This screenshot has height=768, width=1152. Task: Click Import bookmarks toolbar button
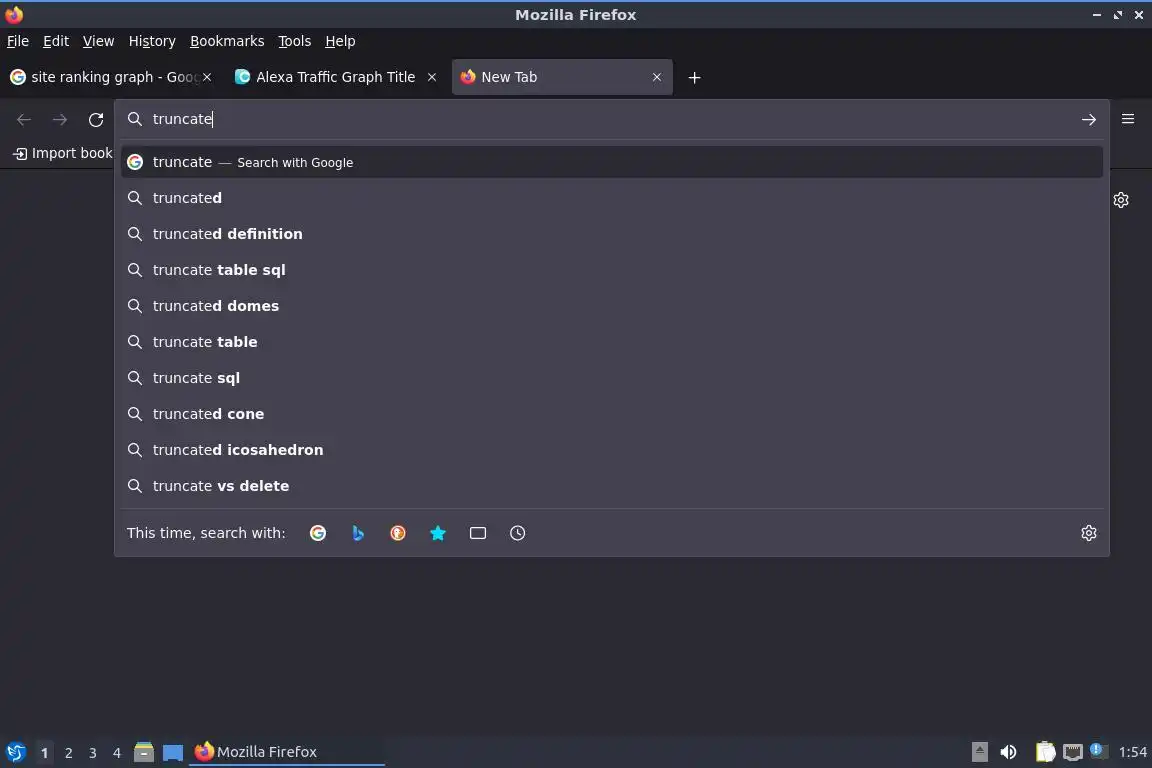pos(62,153)
